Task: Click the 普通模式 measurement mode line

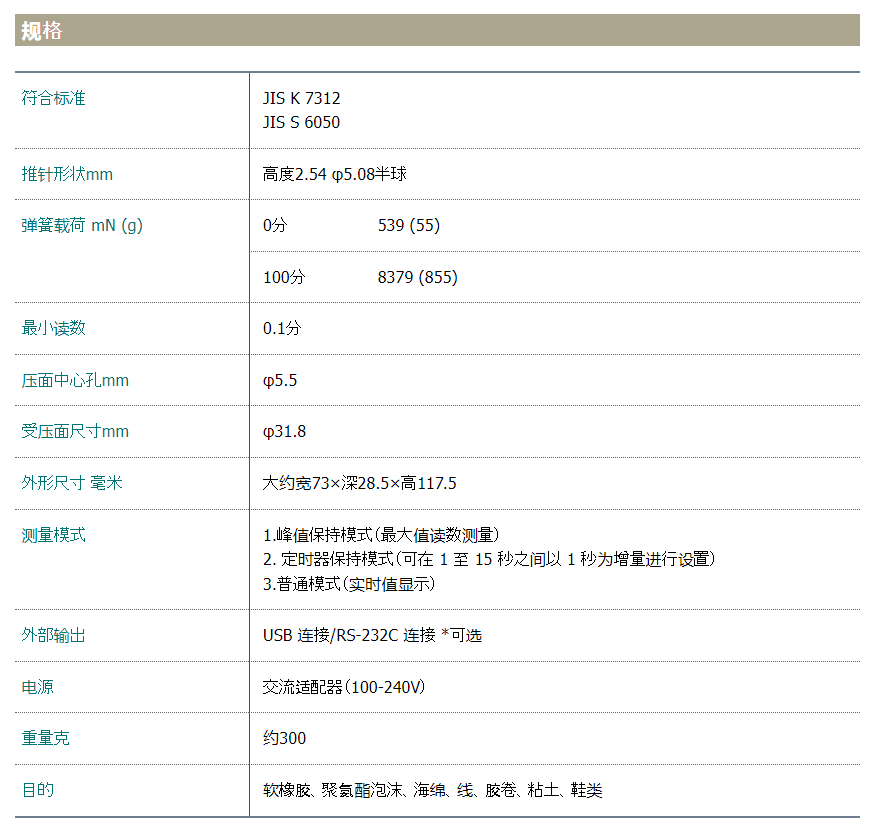Action: (348, 584)
